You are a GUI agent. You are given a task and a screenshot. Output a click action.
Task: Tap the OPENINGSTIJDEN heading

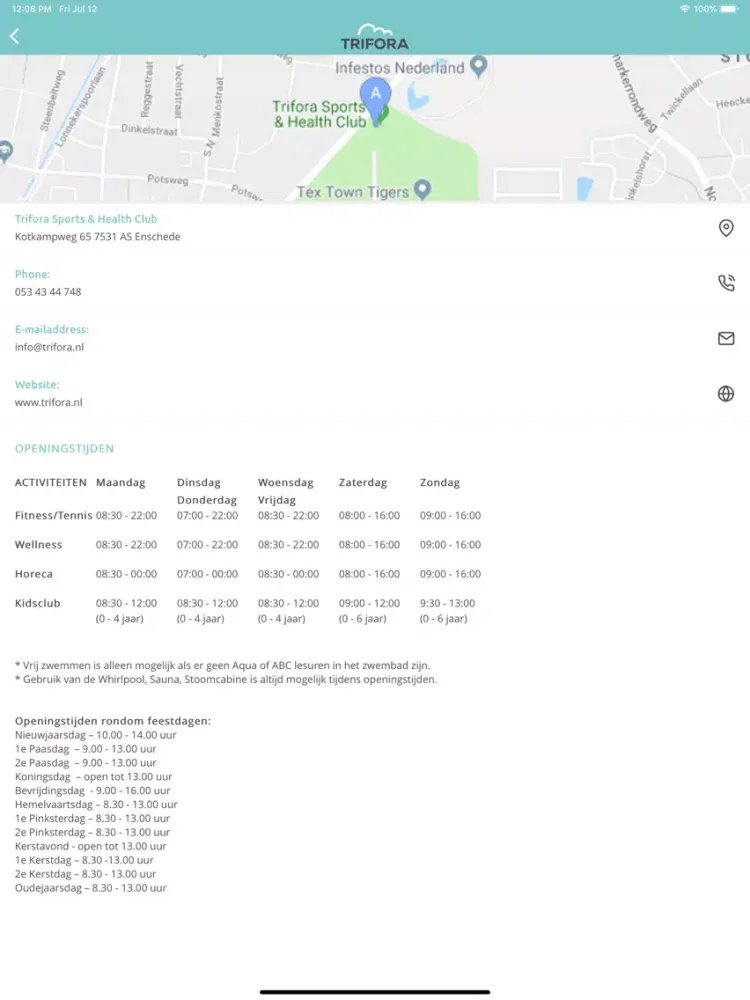pos(64,448)
